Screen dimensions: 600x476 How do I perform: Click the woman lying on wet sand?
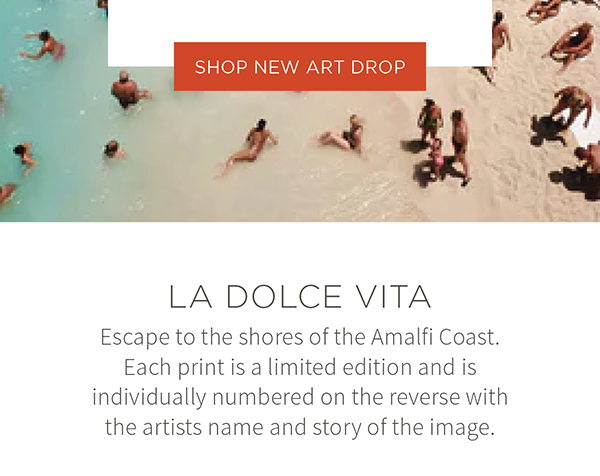pos(249,147)
